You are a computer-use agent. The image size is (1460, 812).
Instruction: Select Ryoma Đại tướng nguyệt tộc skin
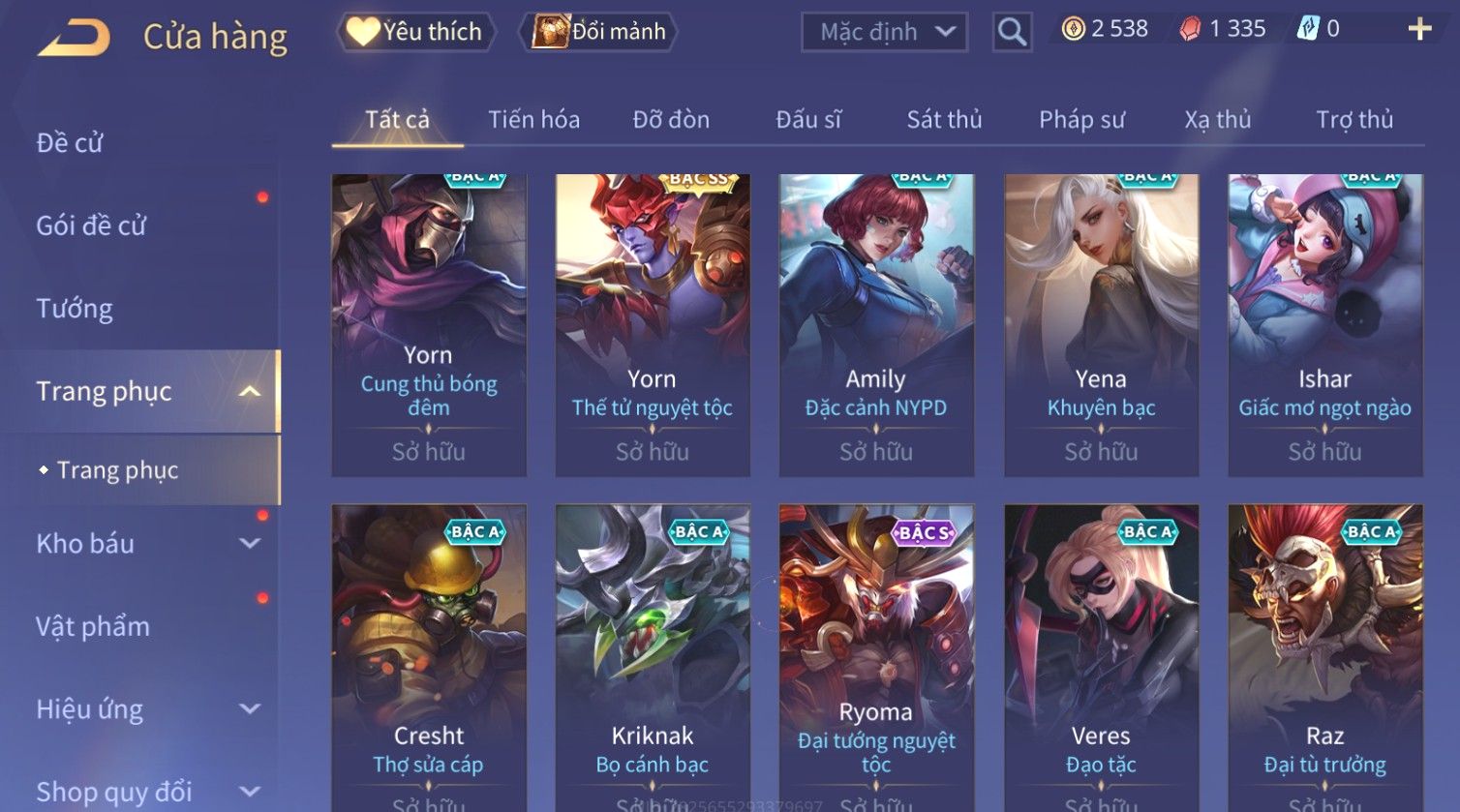[876, 656]
